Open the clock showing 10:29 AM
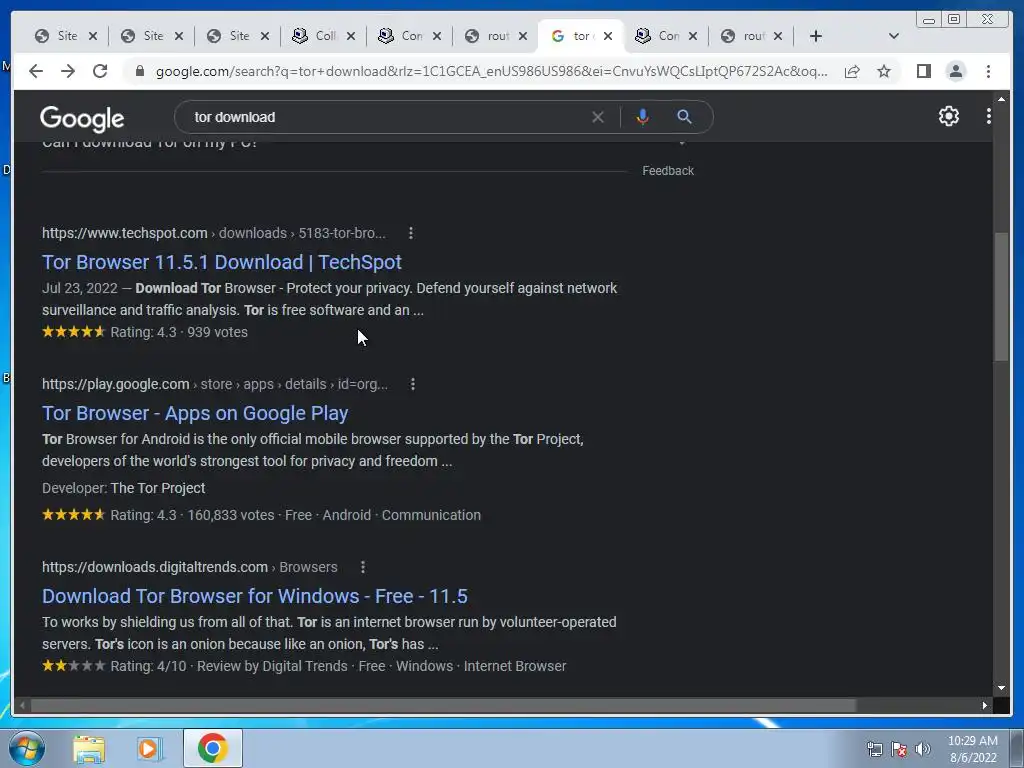 (x=972, y=749)
